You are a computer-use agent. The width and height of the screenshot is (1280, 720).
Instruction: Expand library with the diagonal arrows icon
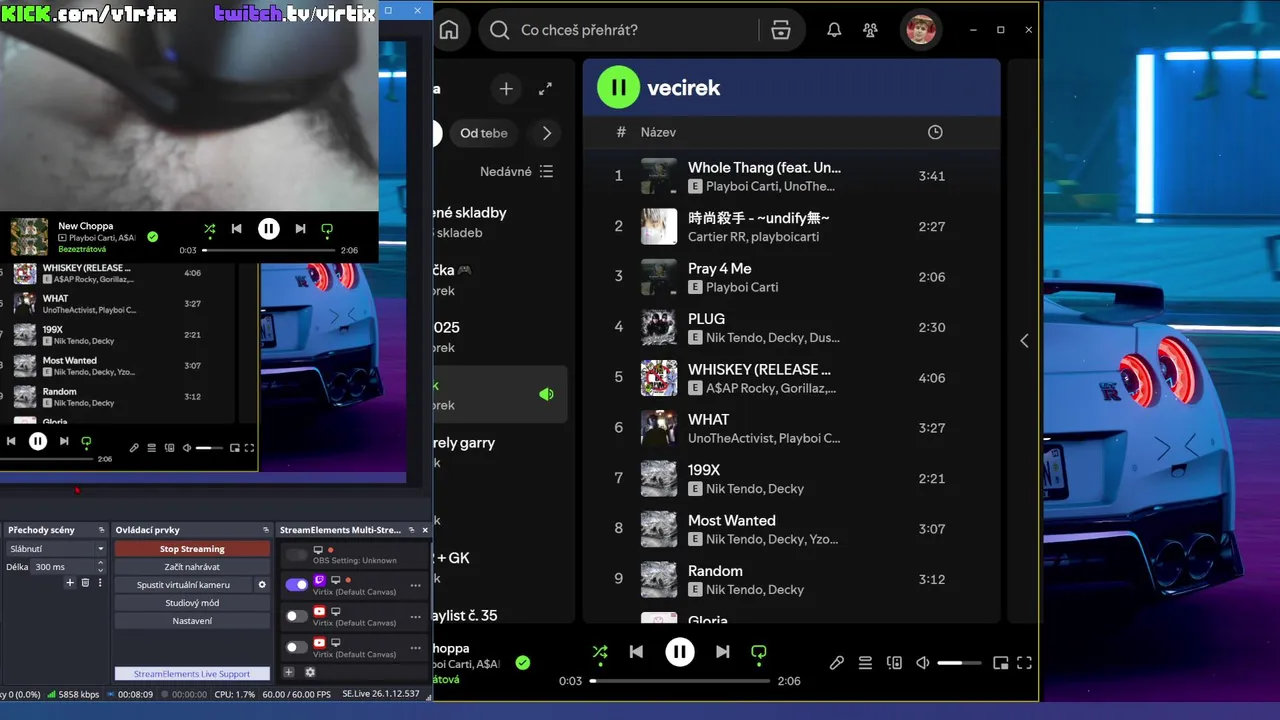[x=545, y=89]
